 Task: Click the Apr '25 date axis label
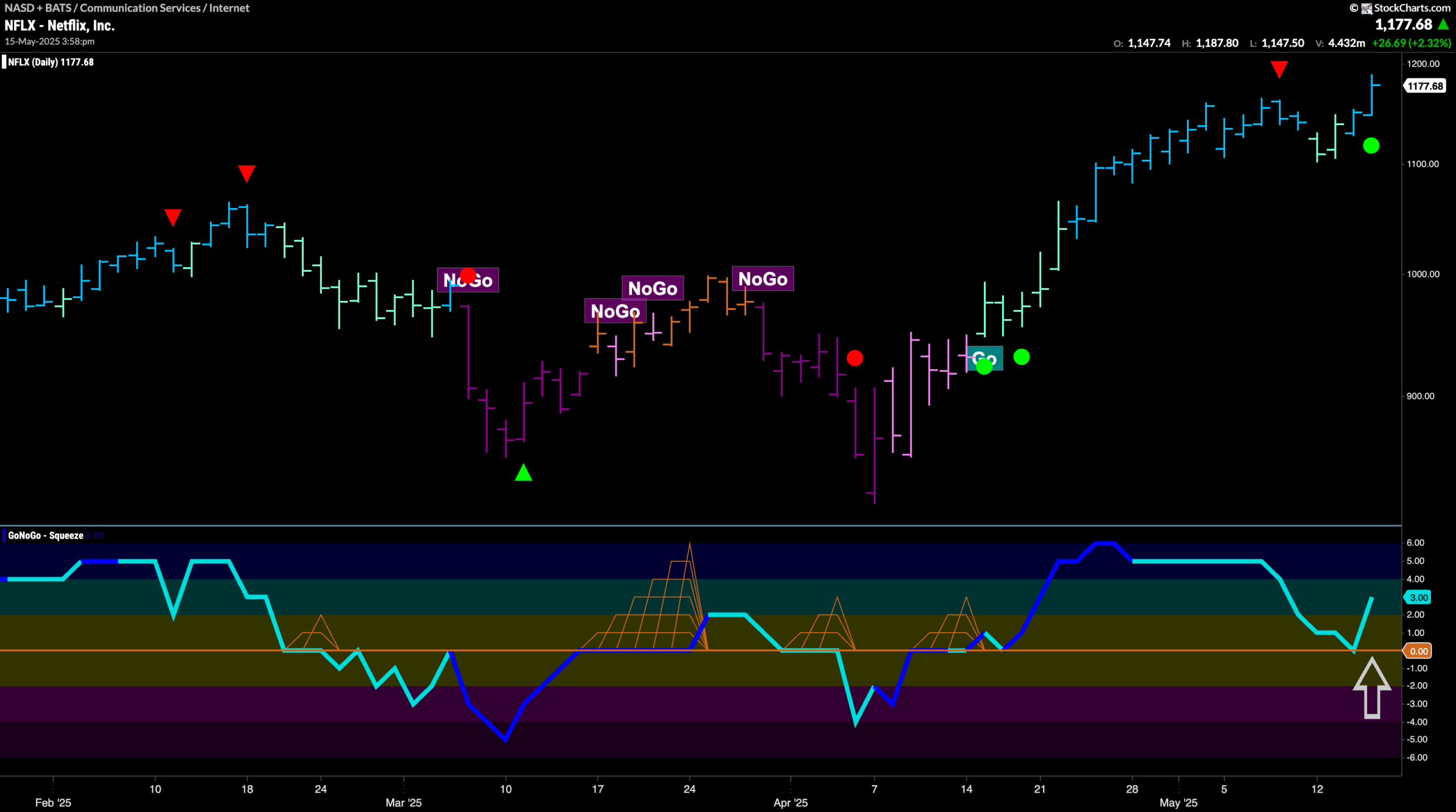pos(790,802)
